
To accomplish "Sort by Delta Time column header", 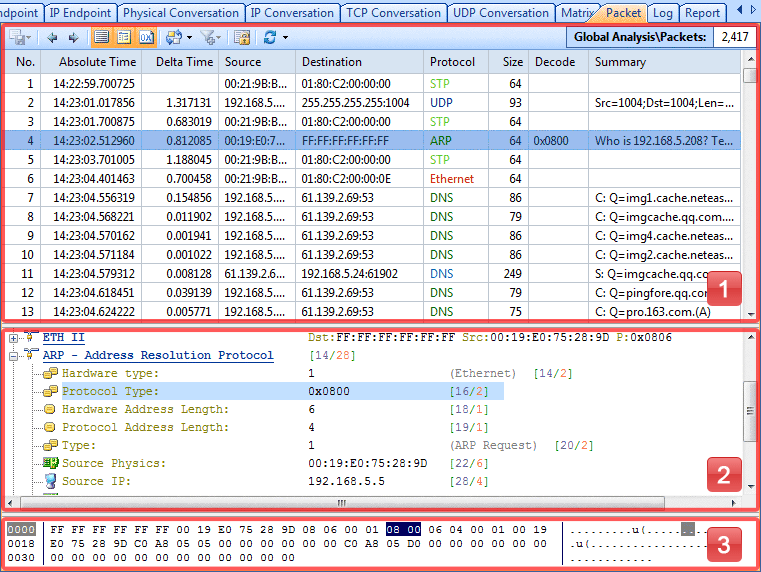I will (x=181, y=62).
